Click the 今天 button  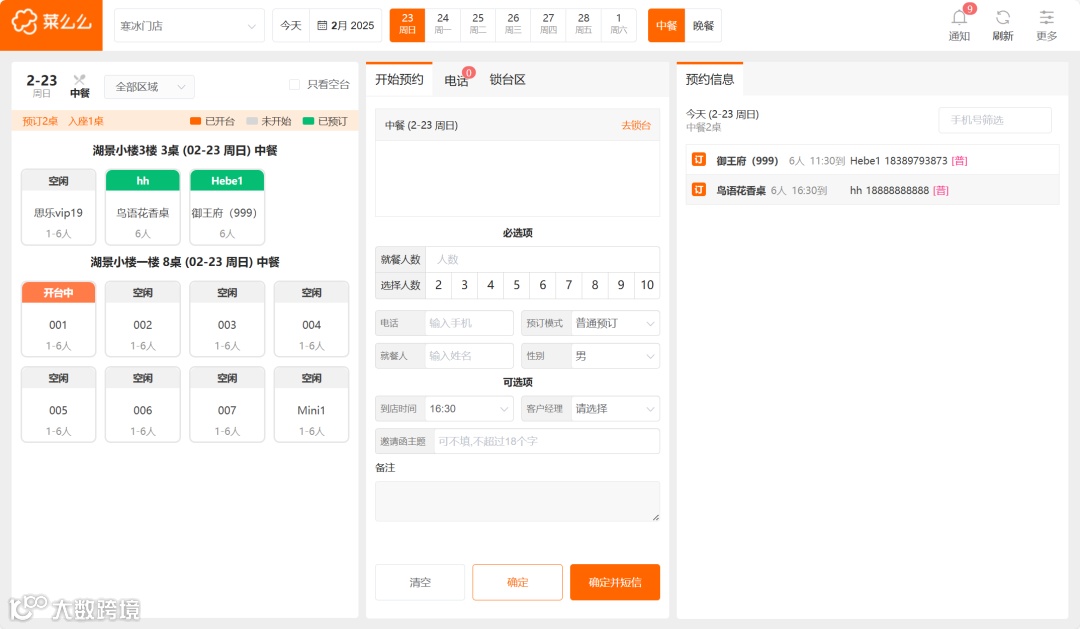click(x=291, y=25)
